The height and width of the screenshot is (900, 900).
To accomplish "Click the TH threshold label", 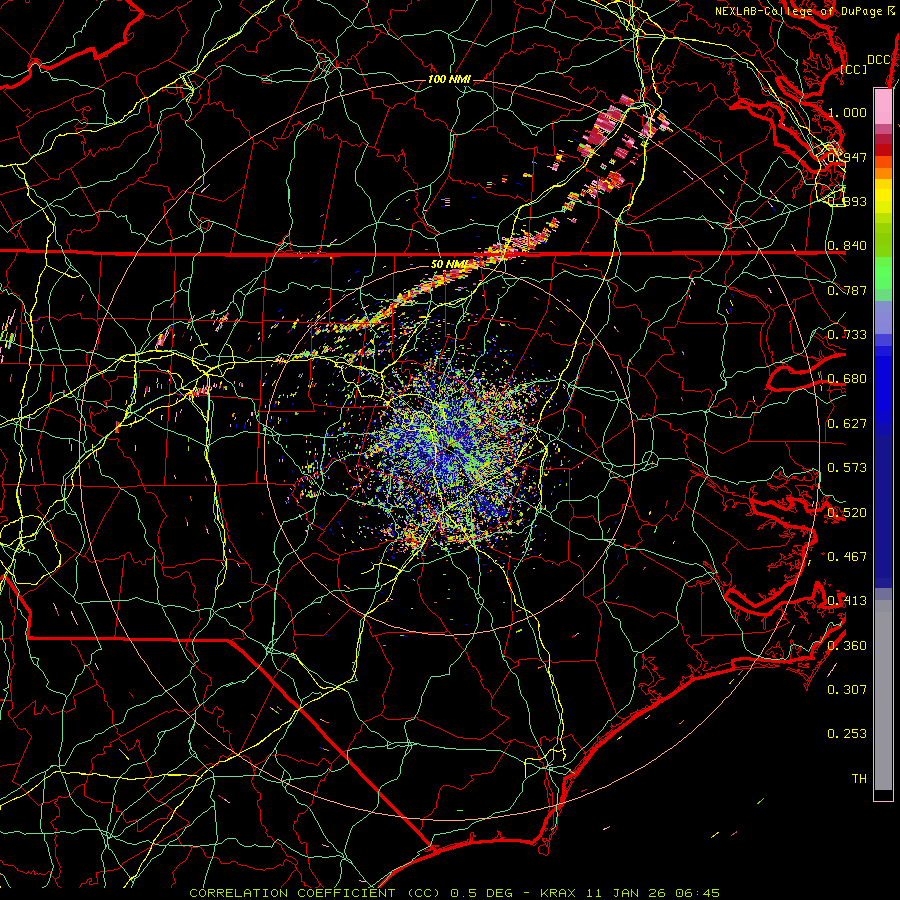I will 859,779.
